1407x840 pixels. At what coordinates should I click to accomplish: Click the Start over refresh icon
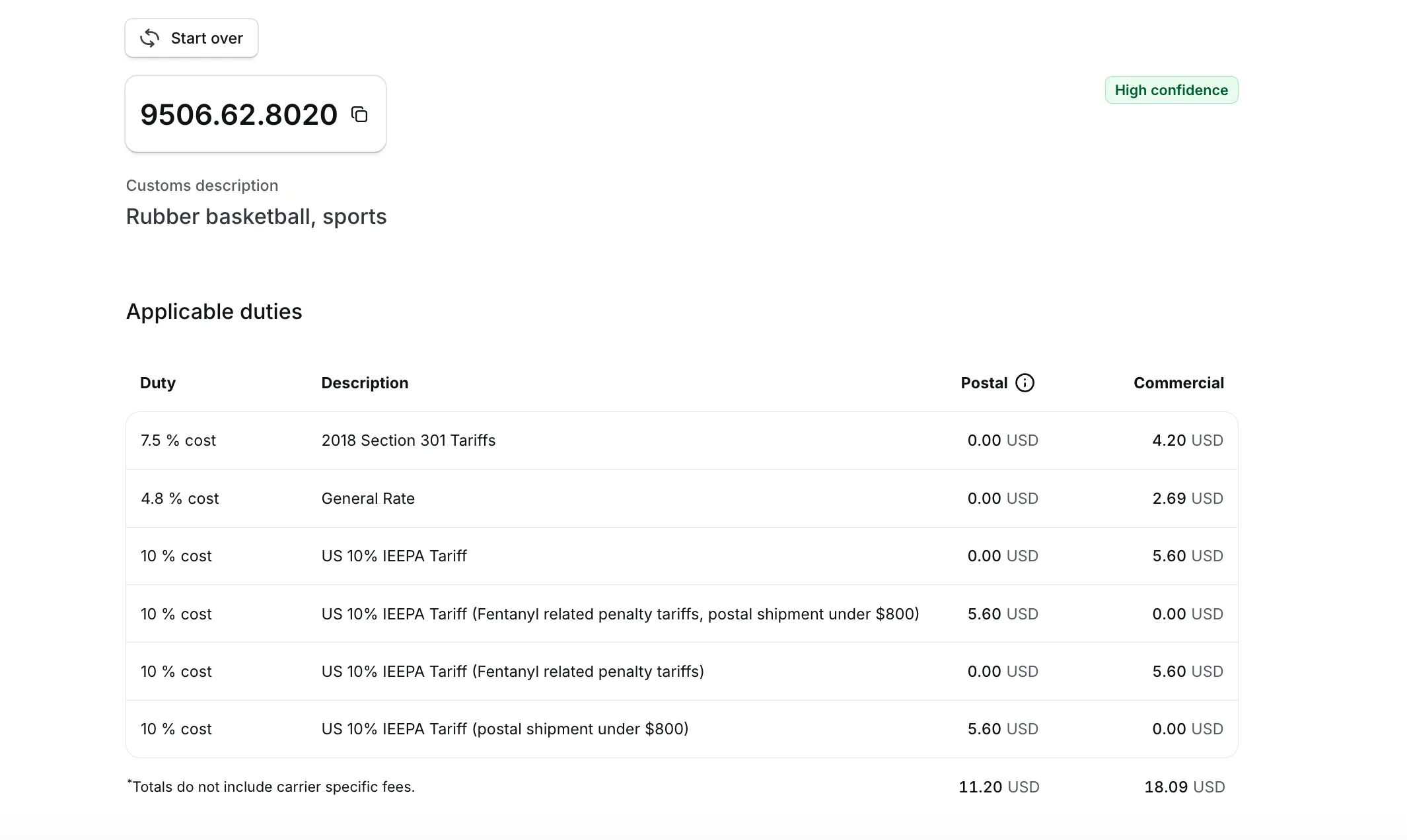(x=150, y=38)
